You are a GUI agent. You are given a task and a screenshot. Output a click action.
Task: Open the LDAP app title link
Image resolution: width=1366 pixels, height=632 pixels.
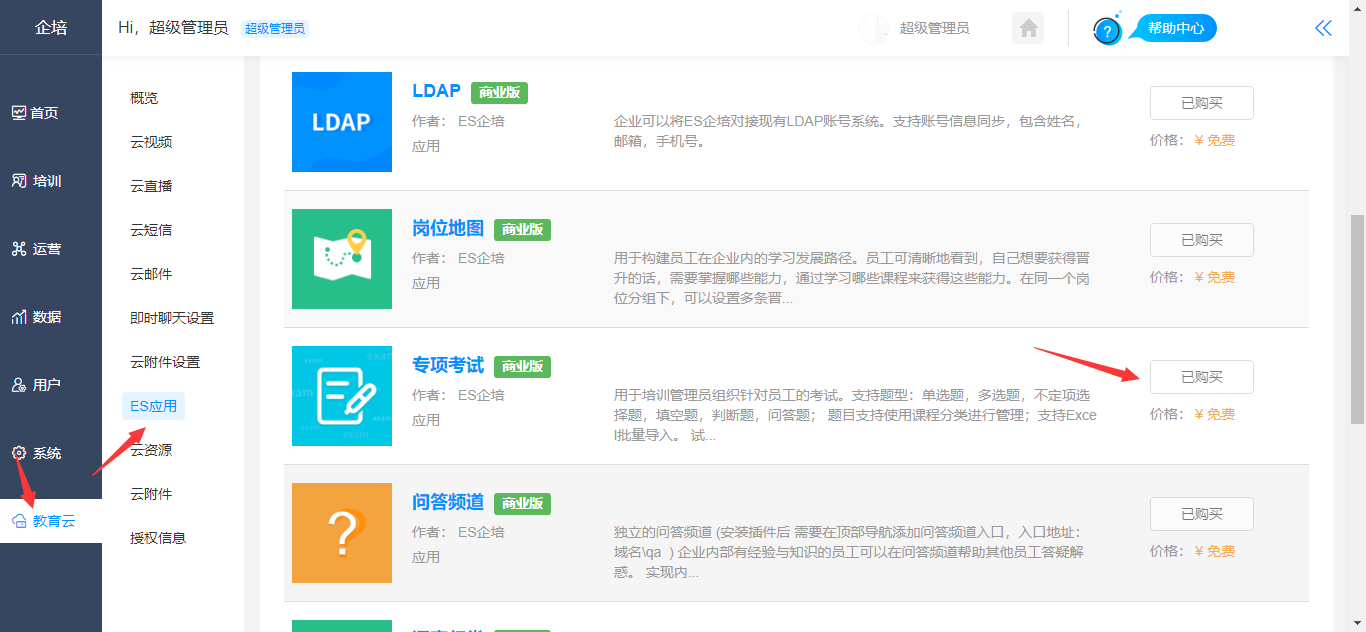tap(436, 91)
